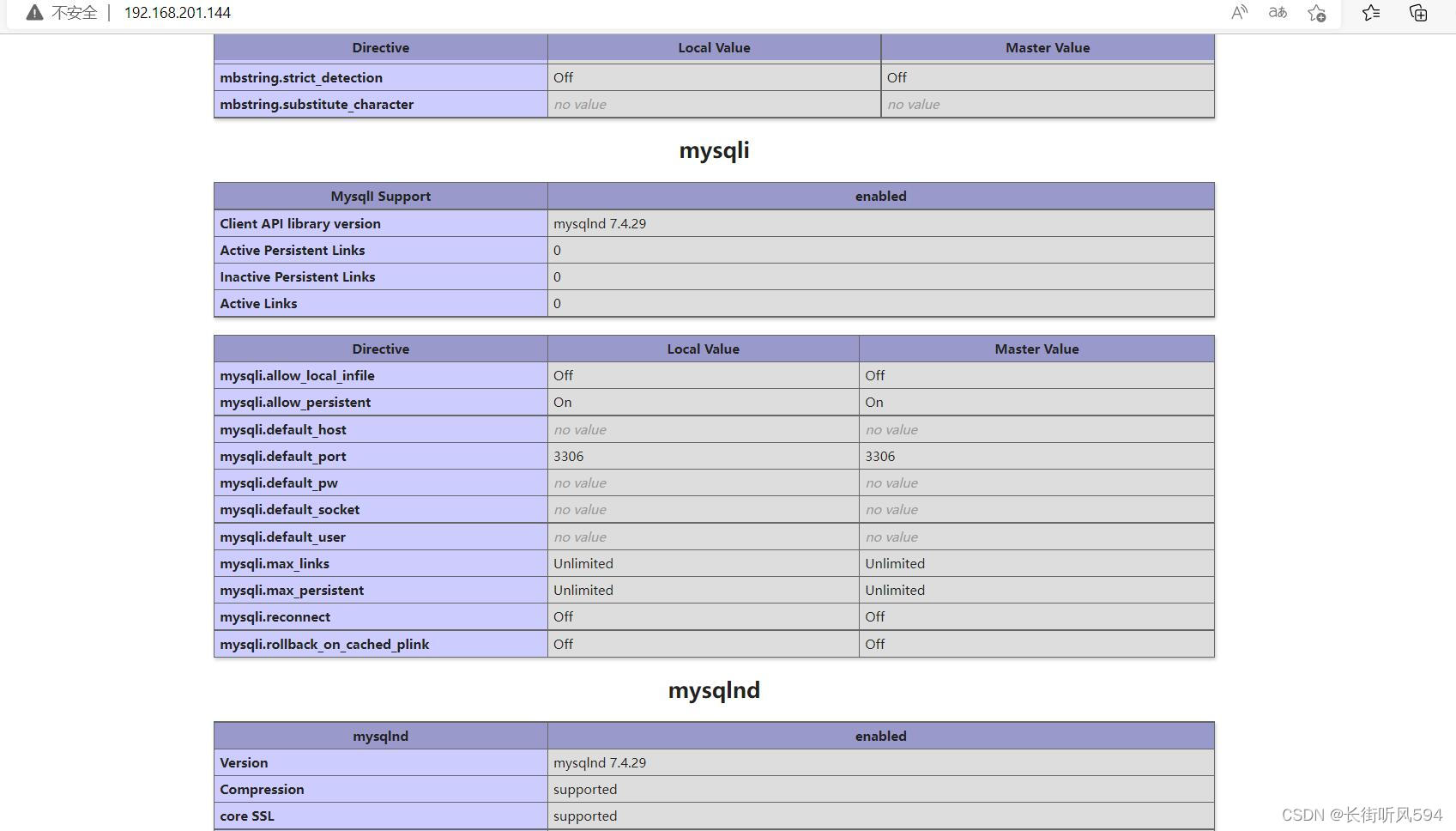Click master 'Unlimited' value of mysqli.max_persistent
The image size is (1456, 831).
coord(895,590)
